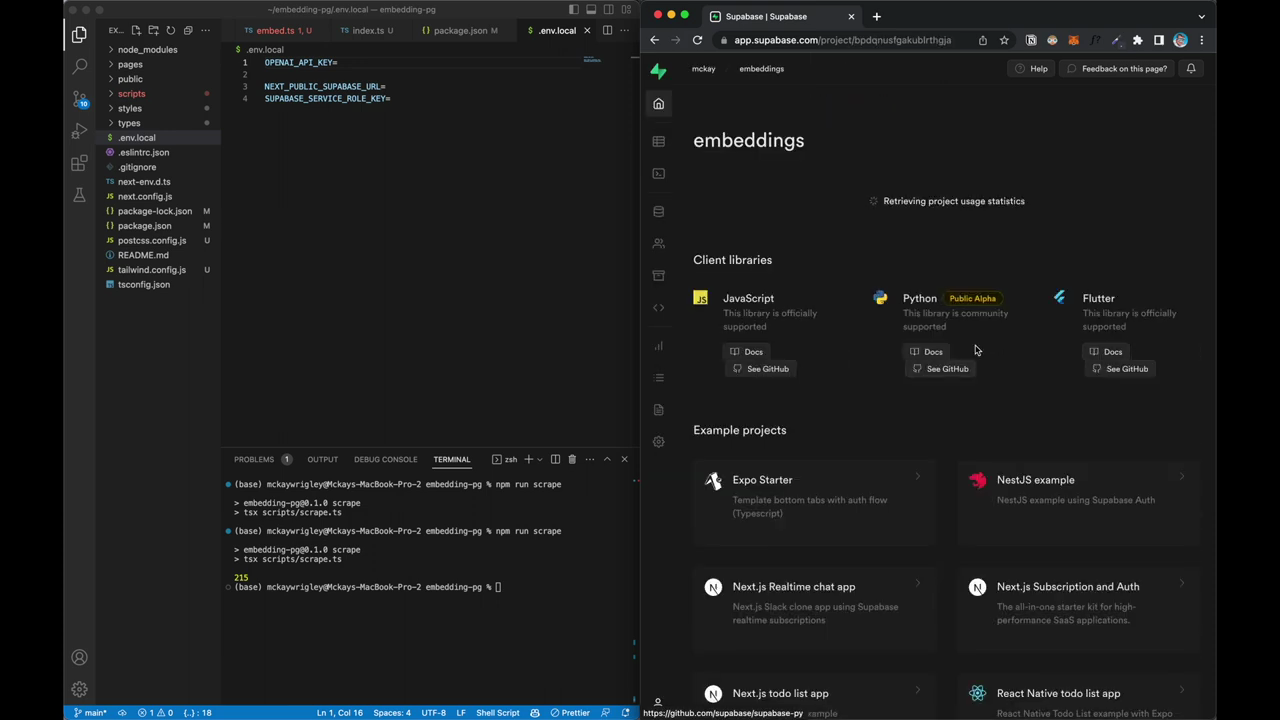
Task: Open the OUTPUT panel tab
Action: pyautogui.click(x=322, y=460)
